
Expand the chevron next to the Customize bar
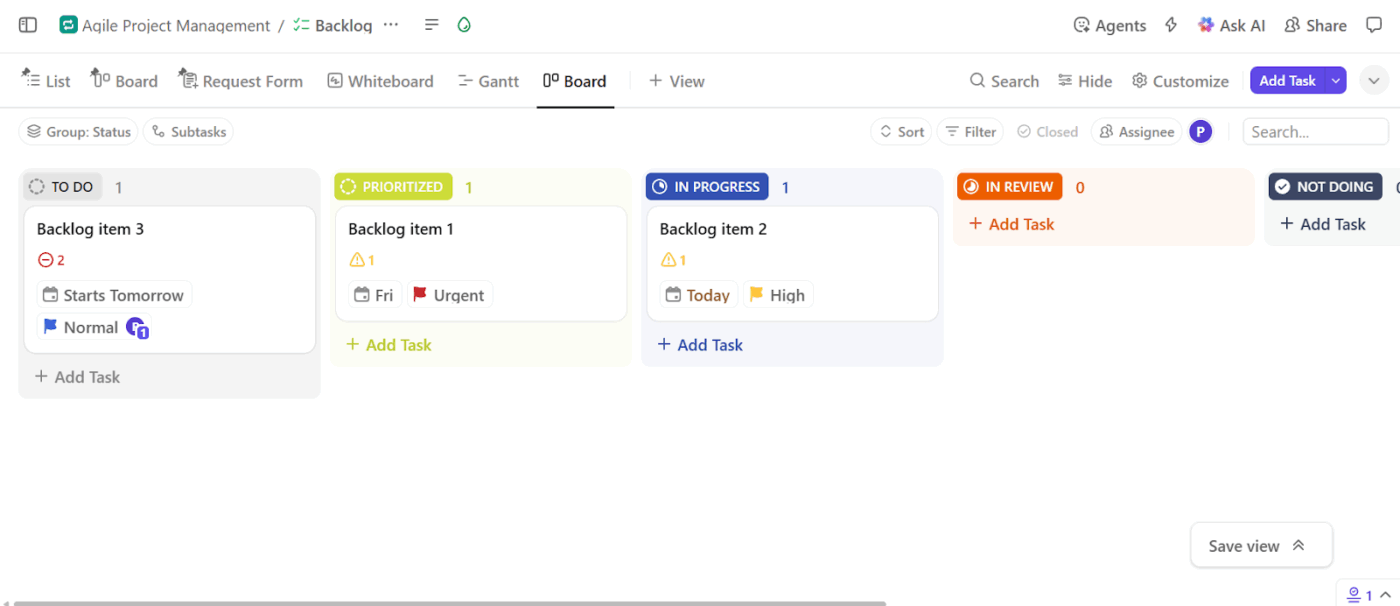1374,80
